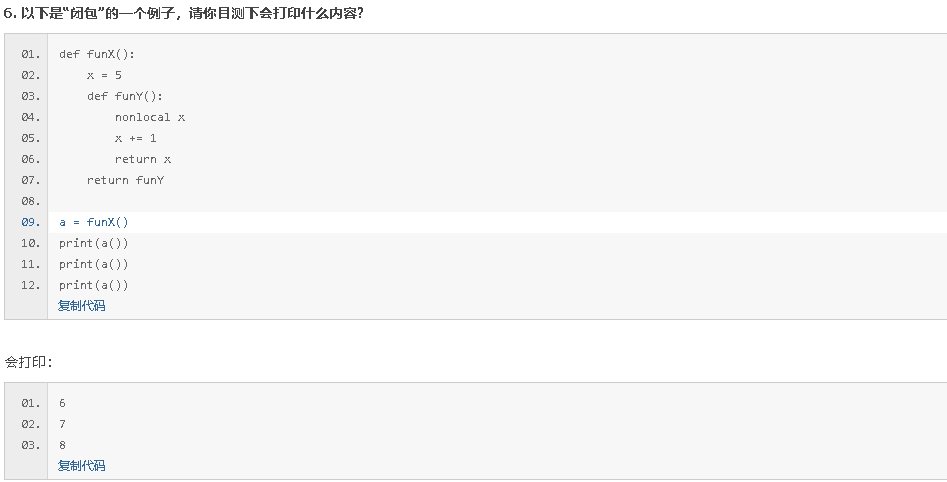Click the print(a()) call on line 10
Image resolution: width=947 pixels, height=482 pixels.
point(94,243)
